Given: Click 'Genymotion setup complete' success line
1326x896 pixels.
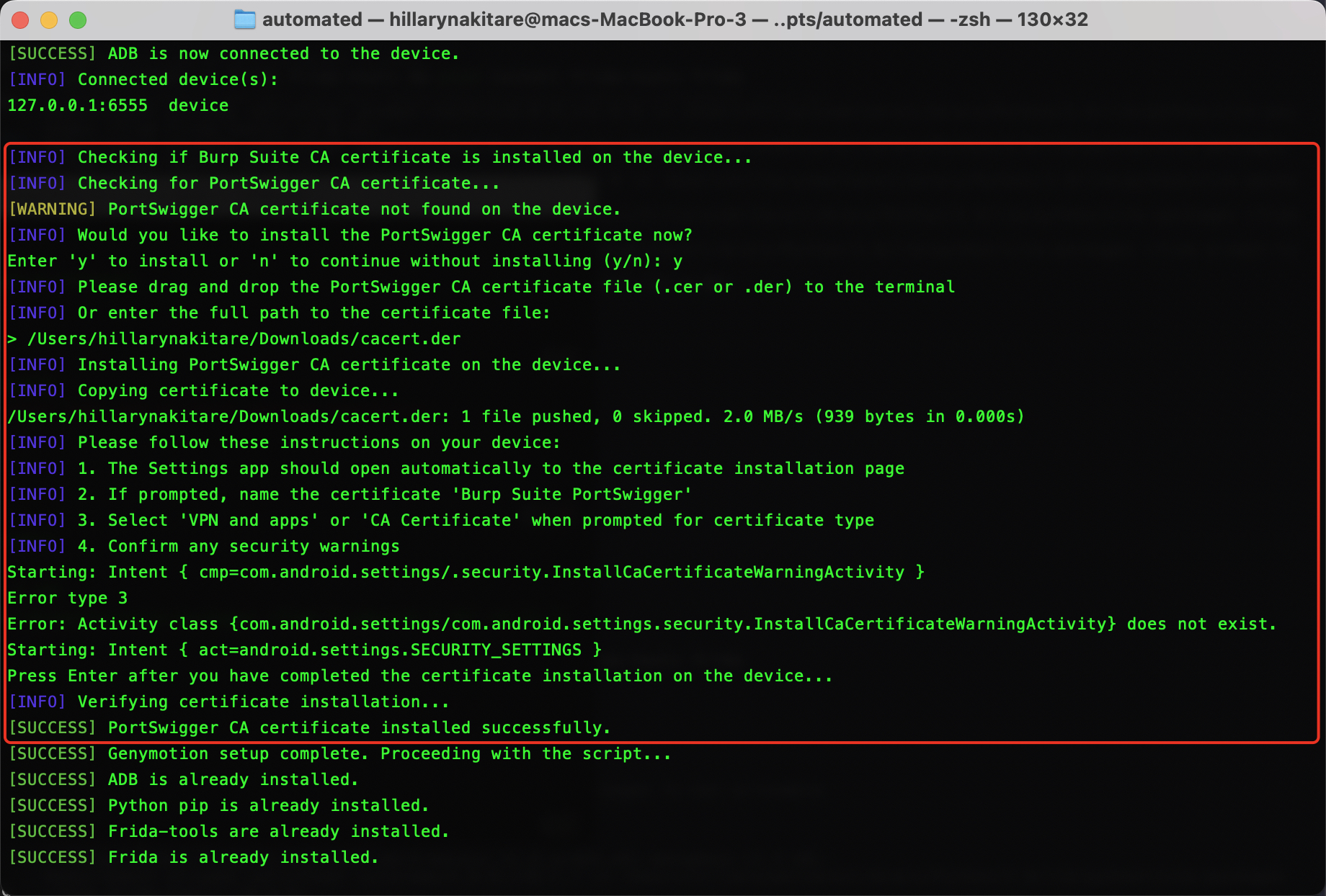Looking at the screenshot, I should point(389,753).
